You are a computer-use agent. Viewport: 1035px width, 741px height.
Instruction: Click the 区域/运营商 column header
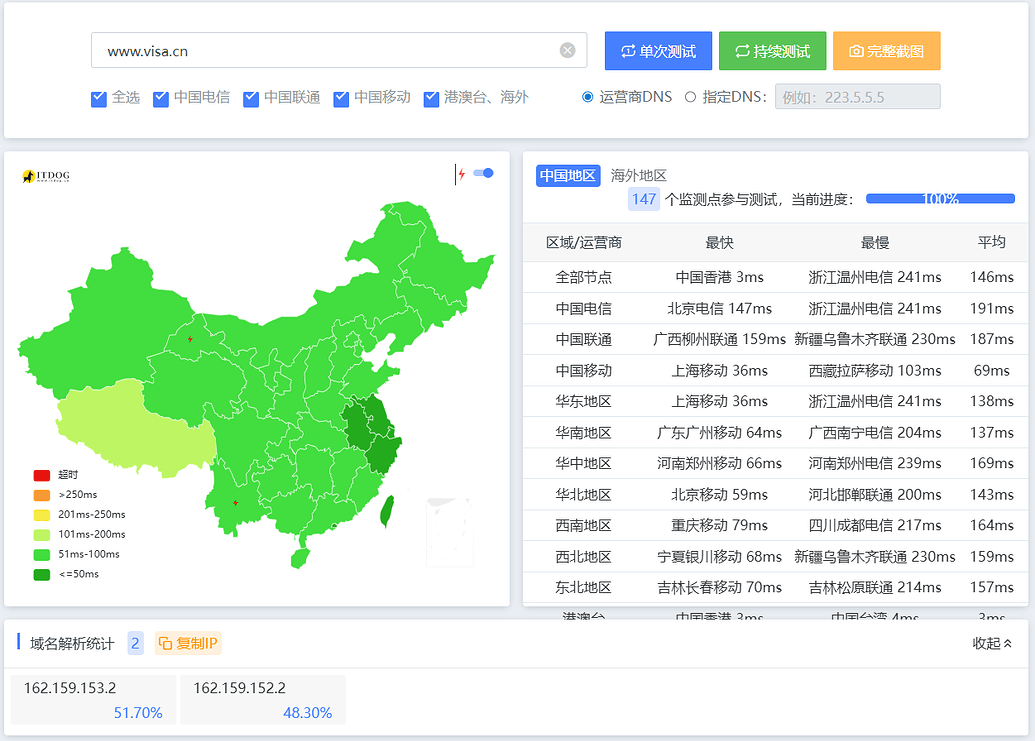(584, 243)
